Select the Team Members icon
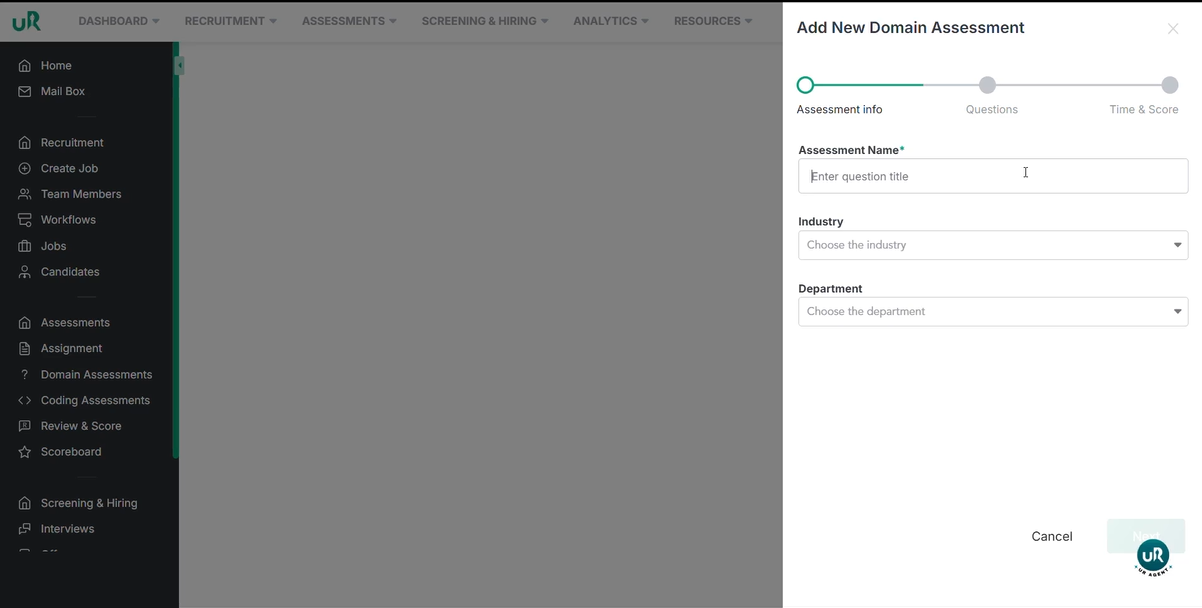The image size is (1202, 608). (x=25, y=194)
